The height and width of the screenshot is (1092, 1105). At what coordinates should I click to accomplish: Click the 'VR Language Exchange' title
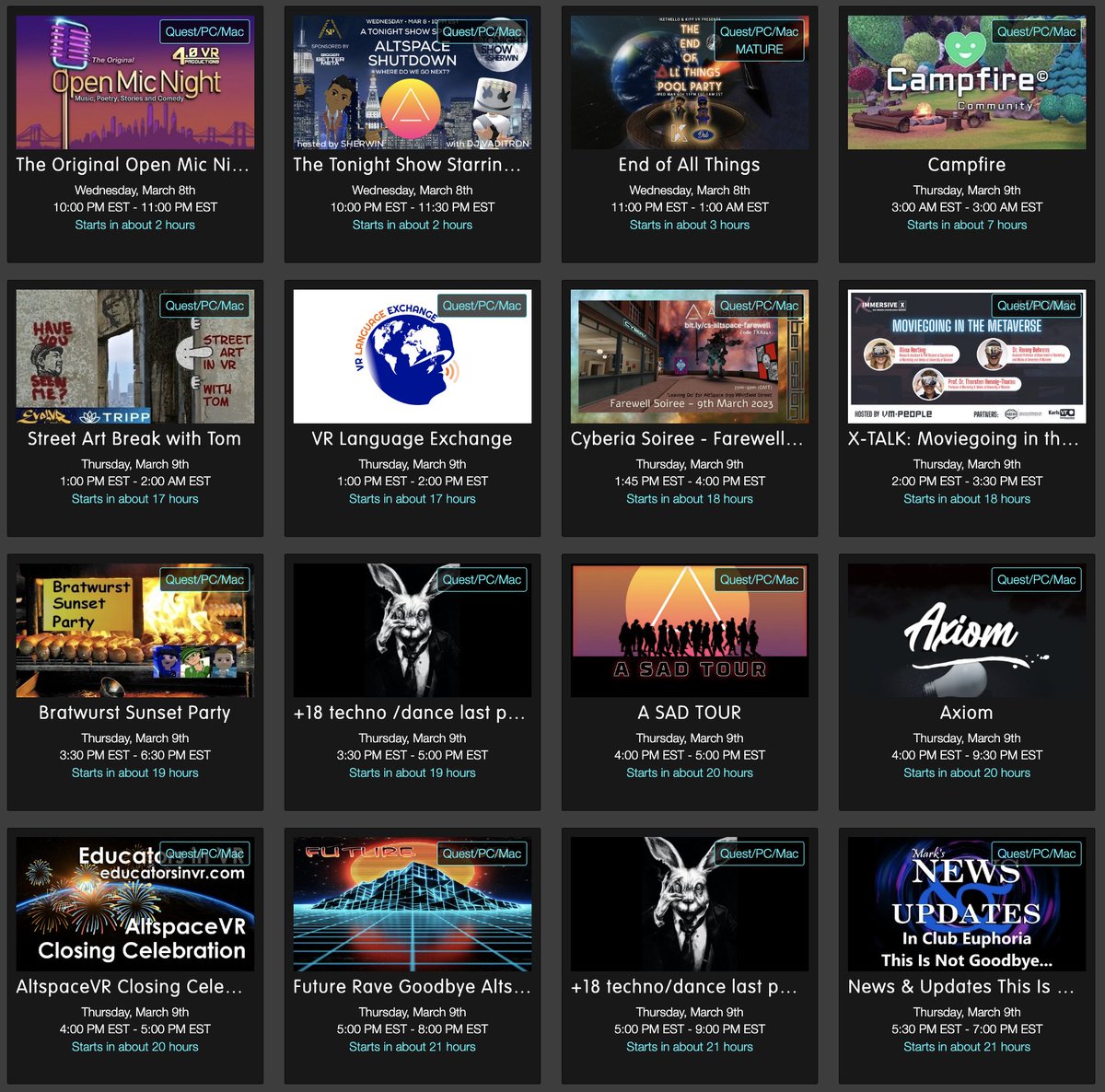pyautogui.click(x=412, y=438)
